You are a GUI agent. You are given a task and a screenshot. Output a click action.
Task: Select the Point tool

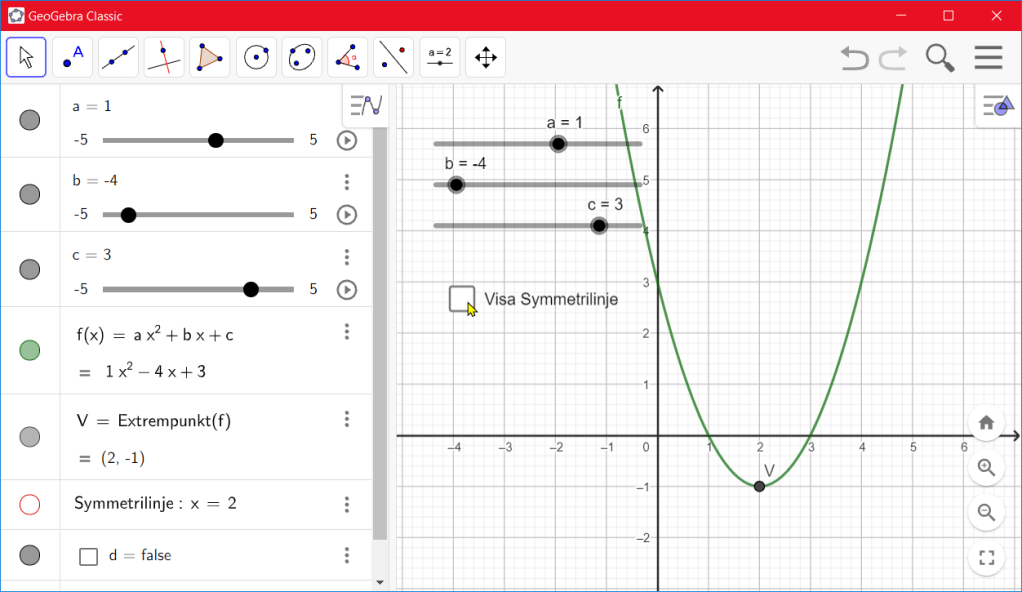click(x=72, y=57)
